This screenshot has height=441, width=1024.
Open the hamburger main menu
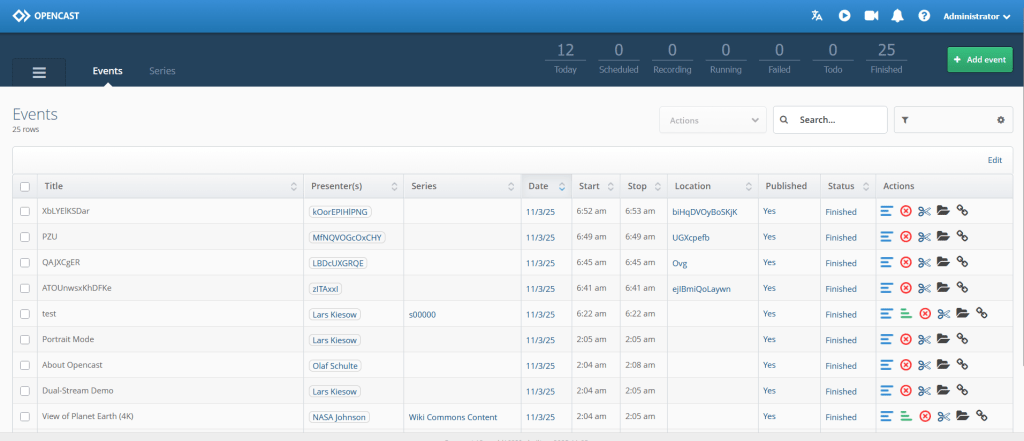click(39, 72)
